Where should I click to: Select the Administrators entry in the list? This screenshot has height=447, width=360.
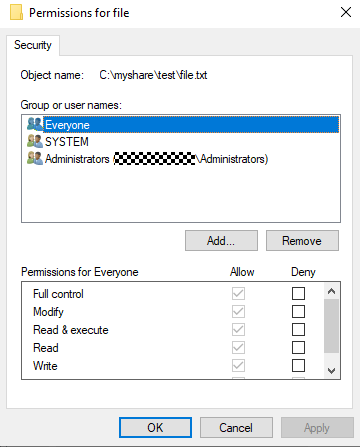(181, 159)
